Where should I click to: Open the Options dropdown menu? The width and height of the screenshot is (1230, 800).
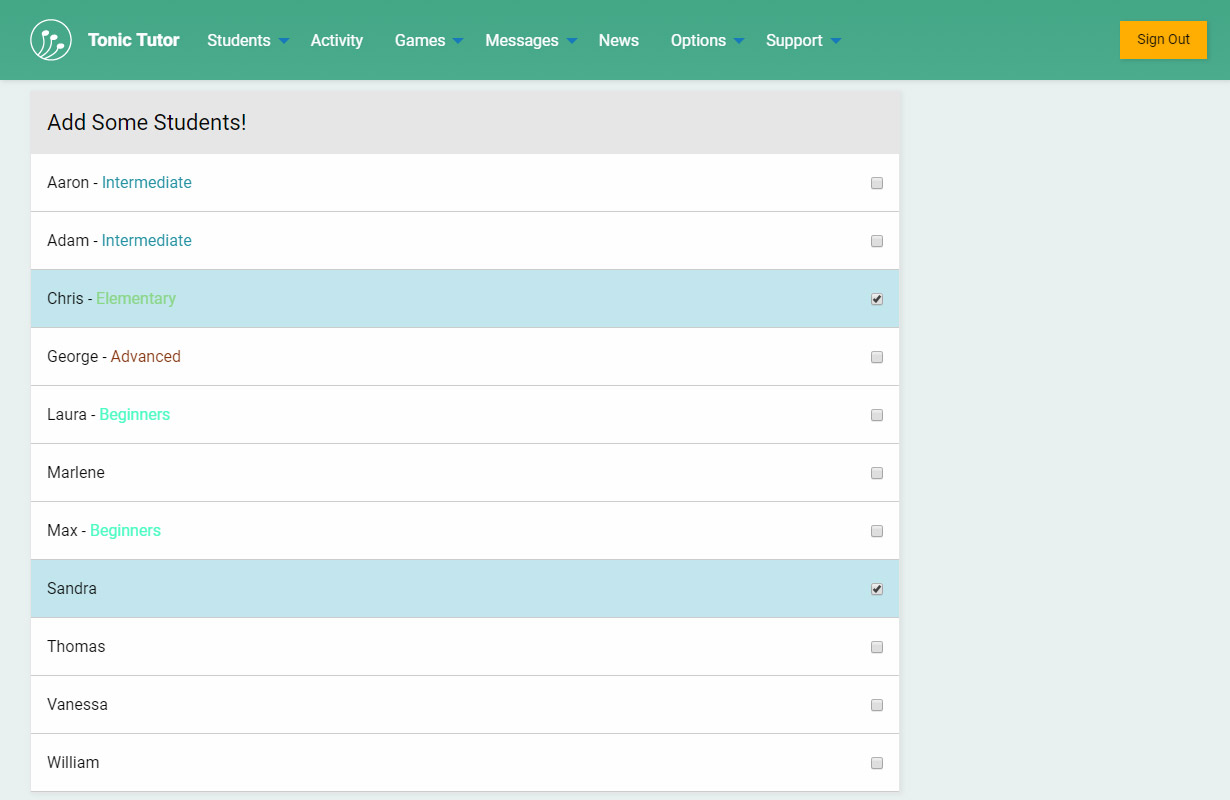tap(707, 40)
